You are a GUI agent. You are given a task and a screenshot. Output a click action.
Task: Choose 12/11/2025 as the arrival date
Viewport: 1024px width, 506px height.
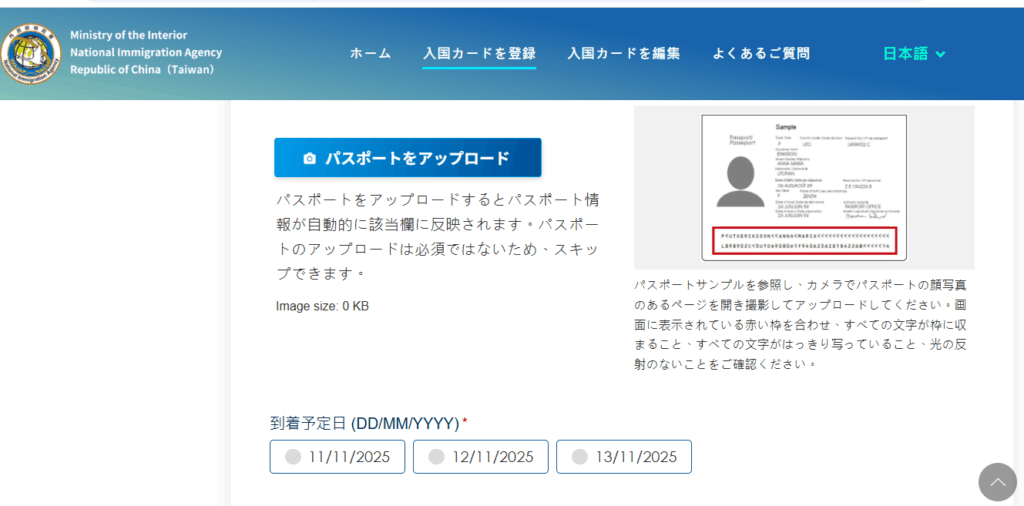480,457
